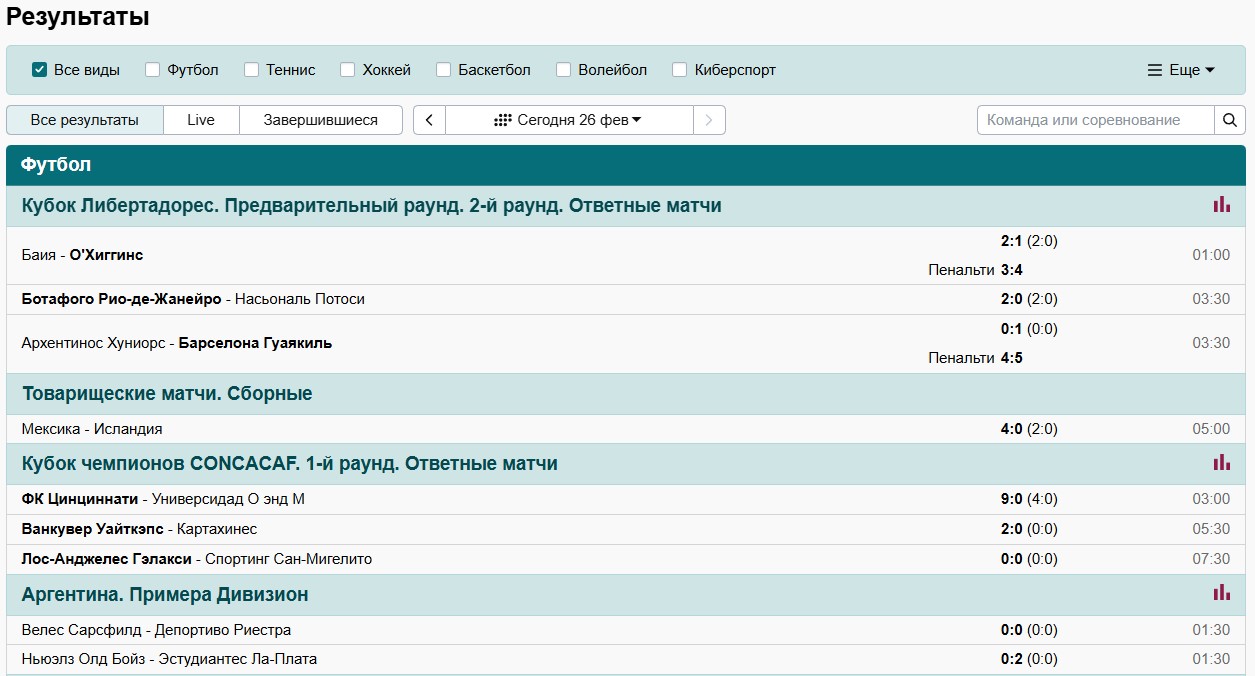
Task: Open statistics icon for Аргентина Примера Дивизион
Action: 1221,593
